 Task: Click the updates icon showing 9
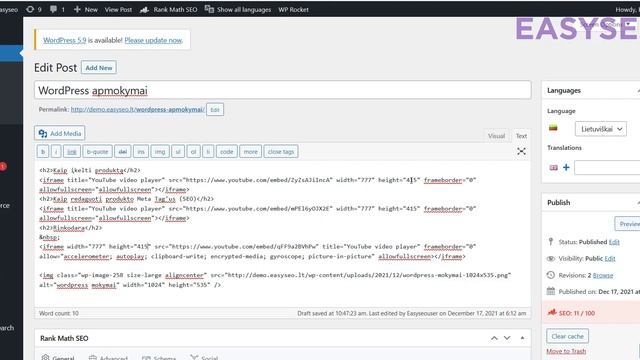[x=30, y=9]
